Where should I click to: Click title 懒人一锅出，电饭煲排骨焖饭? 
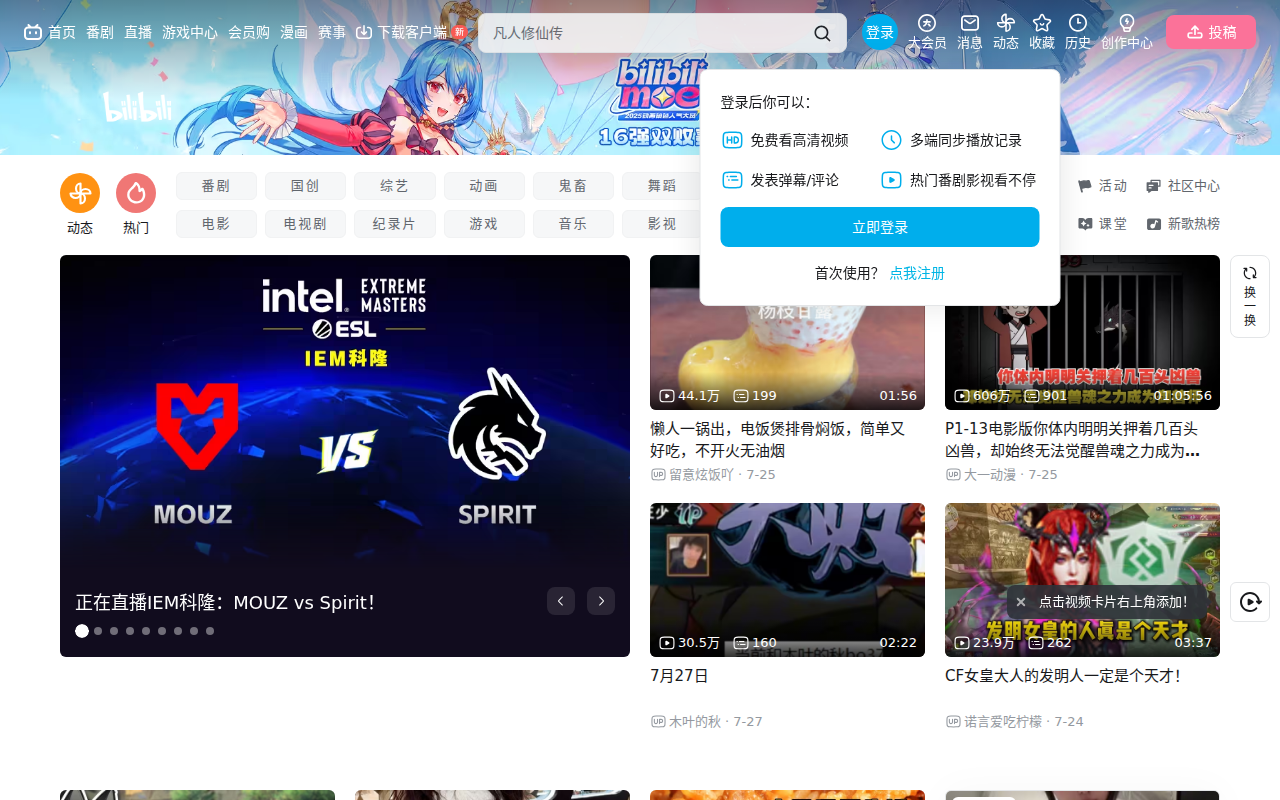coord(777,440)
